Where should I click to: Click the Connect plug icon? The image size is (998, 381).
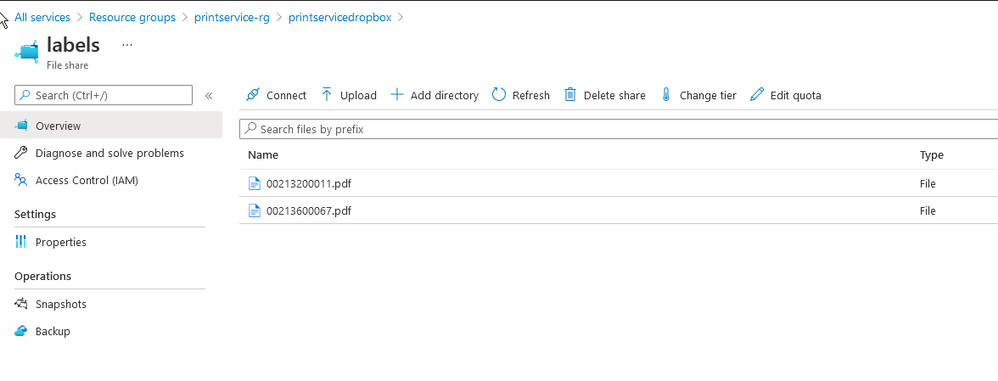(x=253, y=95)
